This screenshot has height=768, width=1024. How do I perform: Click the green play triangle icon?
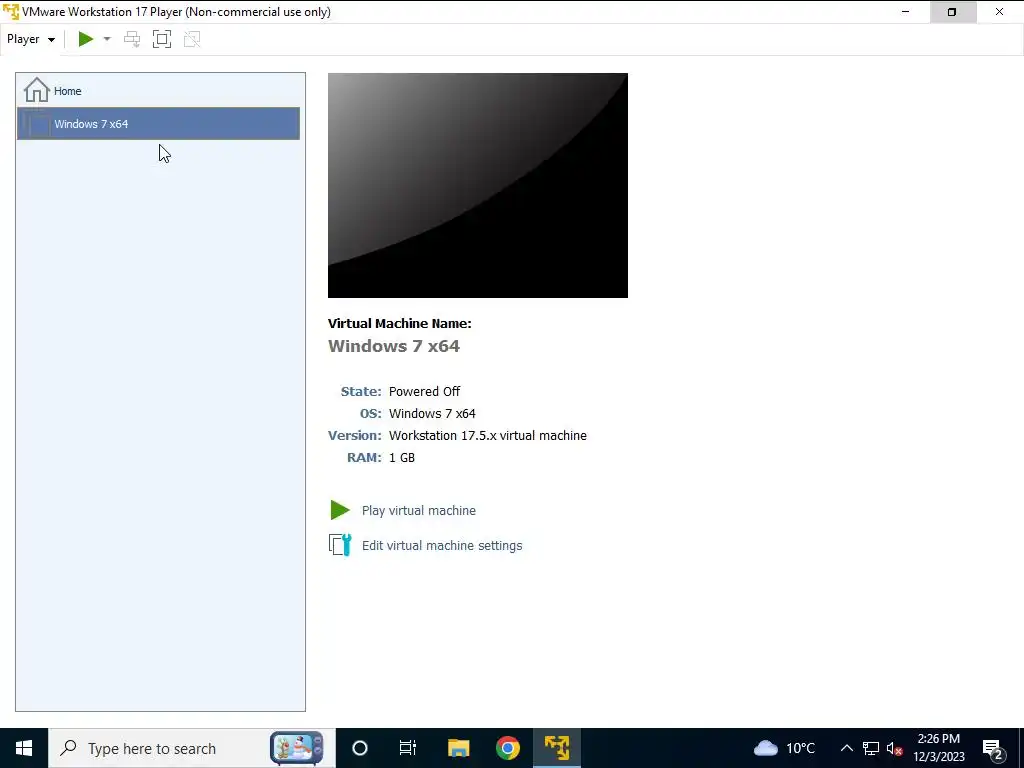(340, 510)
